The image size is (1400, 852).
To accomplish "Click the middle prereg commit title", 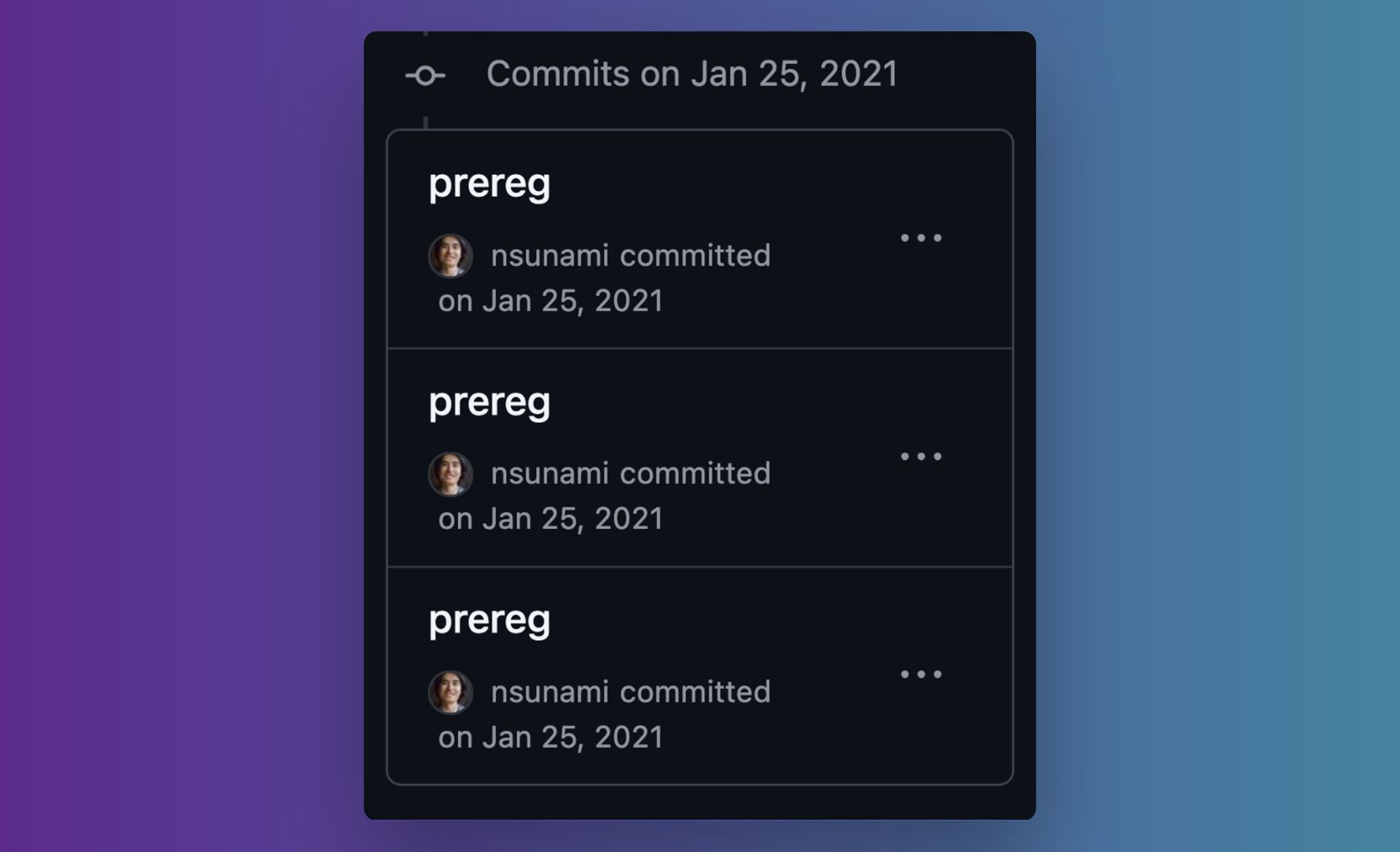I will pyautogui.click(x=490, y=400).
